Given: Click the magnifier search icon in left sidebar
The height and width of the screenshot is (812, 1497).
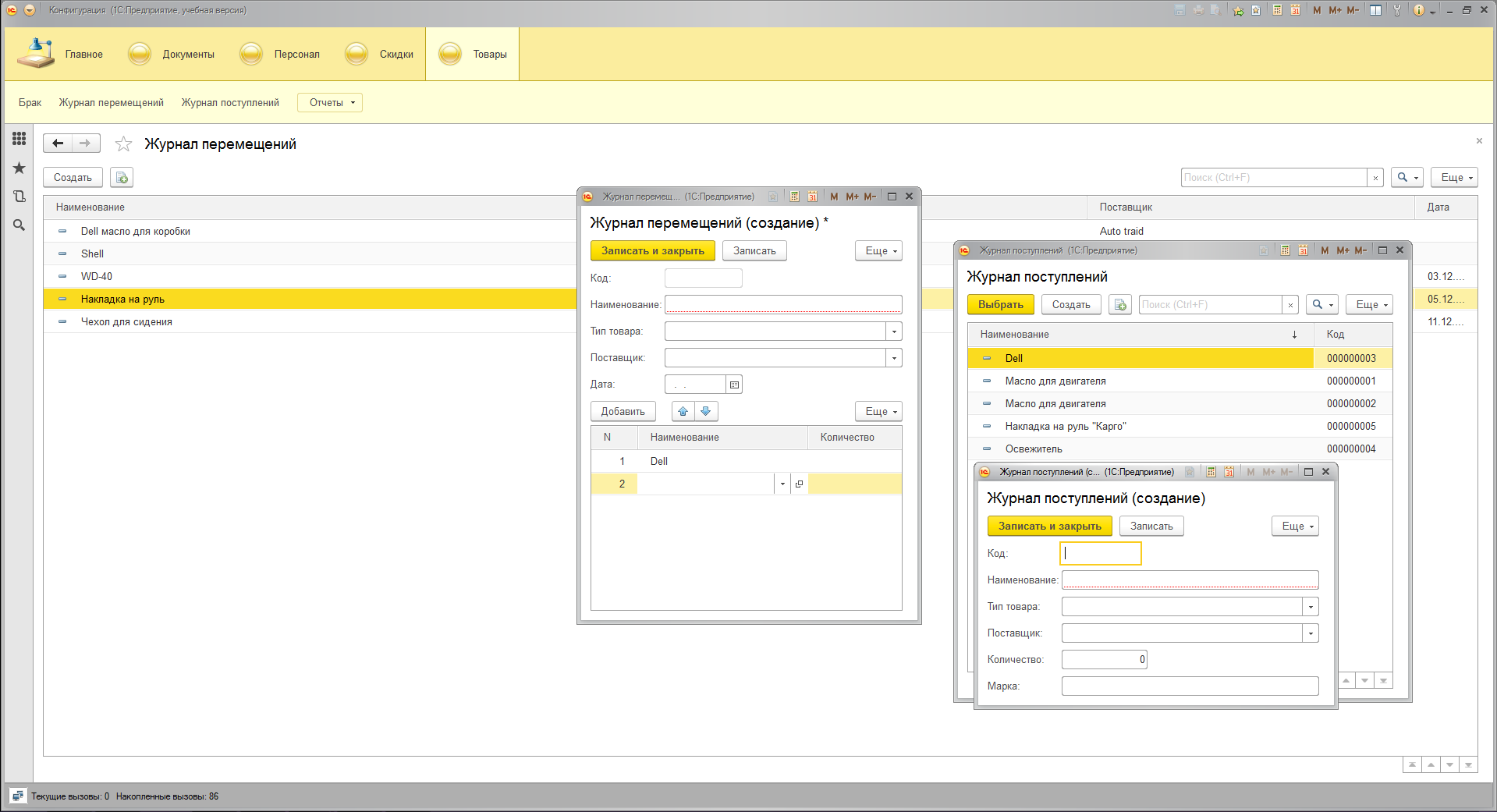Looking at the screenshot, I should [20, 225].
